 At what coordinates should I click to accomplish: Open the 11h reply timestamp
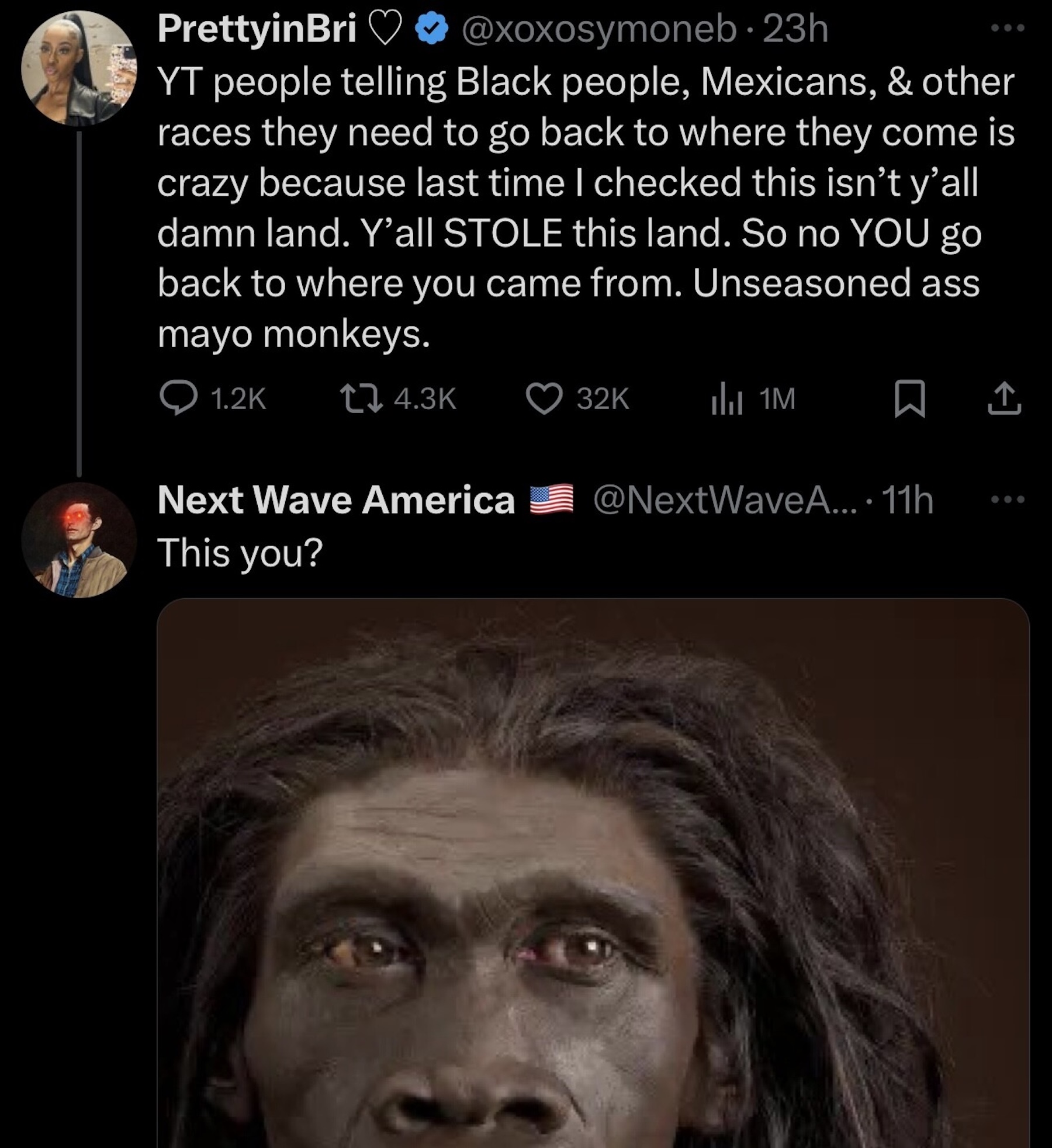(x=907, y=500)
